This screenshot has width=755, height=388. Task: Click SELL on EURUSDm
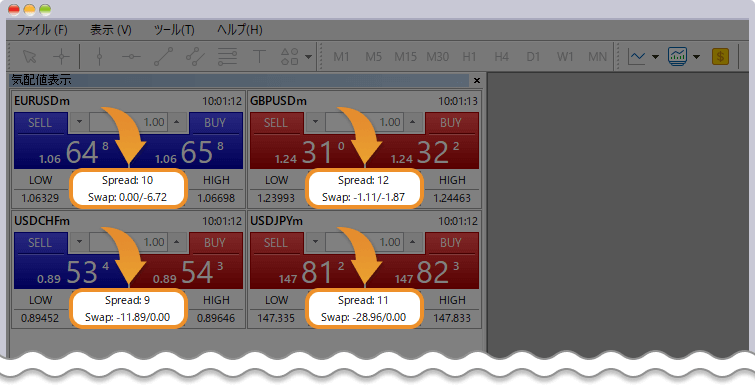[x=40, y=123]
